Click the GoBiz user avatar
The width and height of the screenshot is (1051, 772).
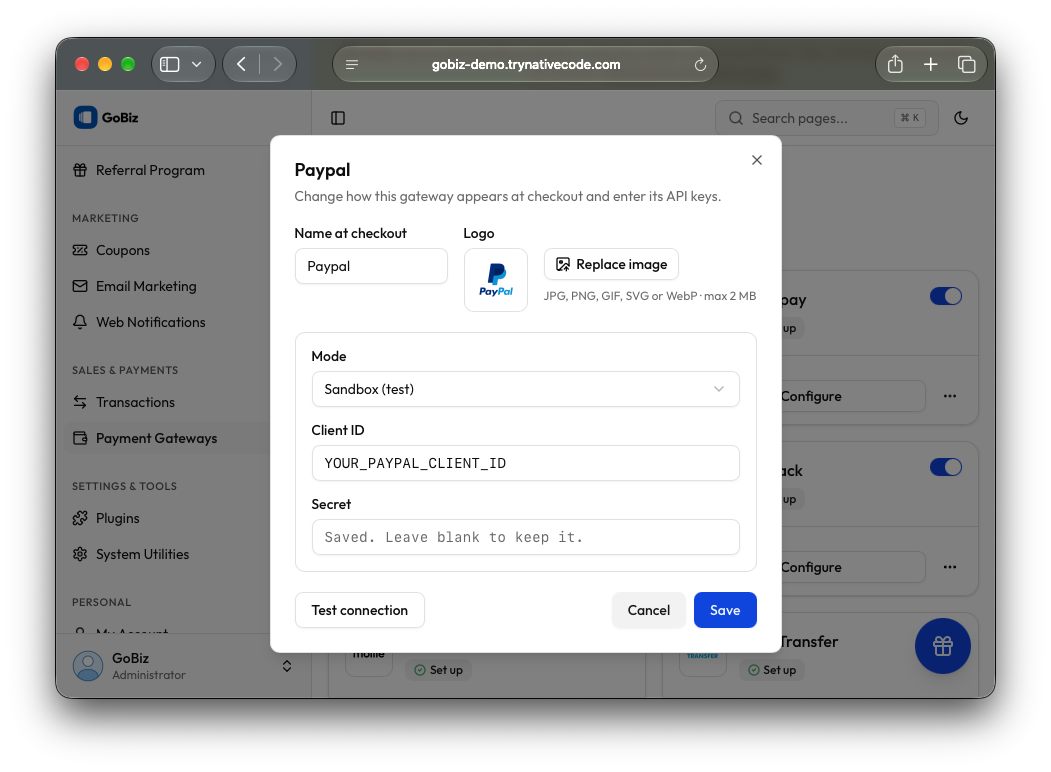pos(88,666)
